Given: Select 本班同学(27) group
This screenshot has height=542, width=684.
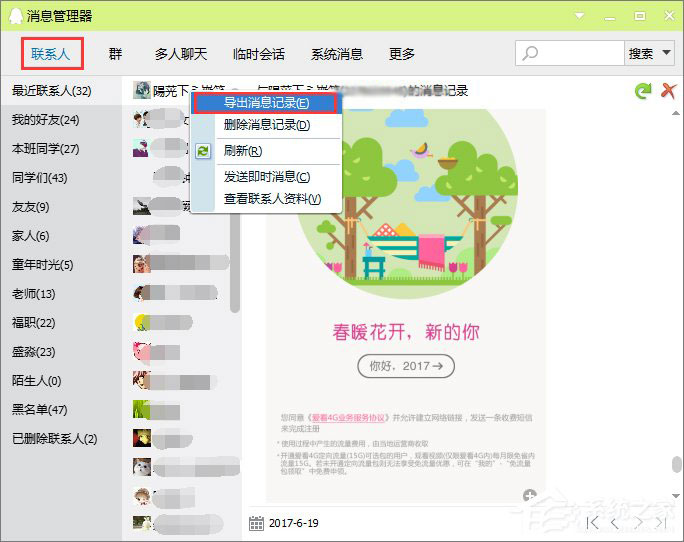Looking at the screenshot, I should pos(61,149).
